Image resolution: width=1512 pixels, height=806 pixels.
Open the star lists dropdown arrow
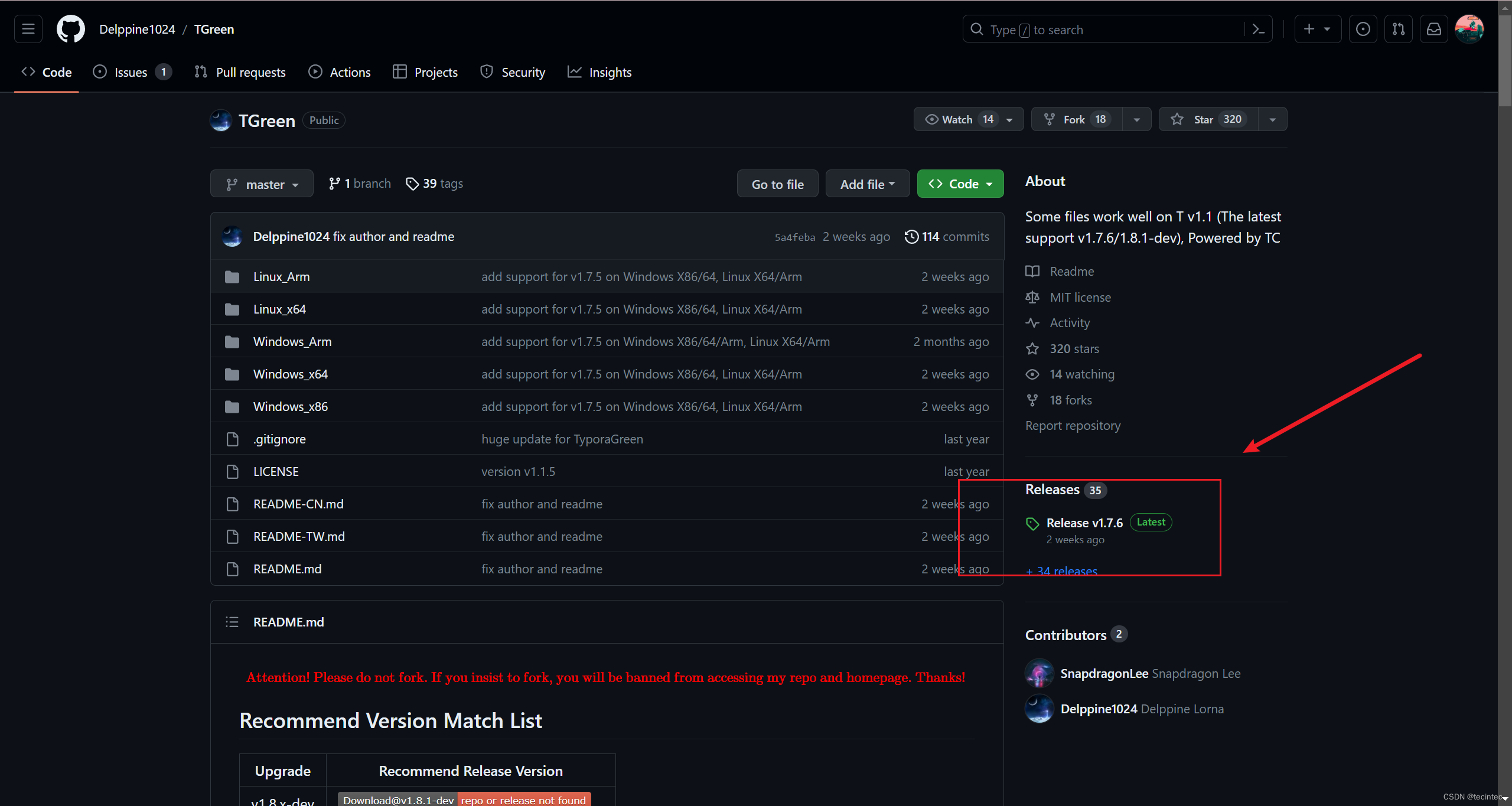click(x=1273, y=119)
